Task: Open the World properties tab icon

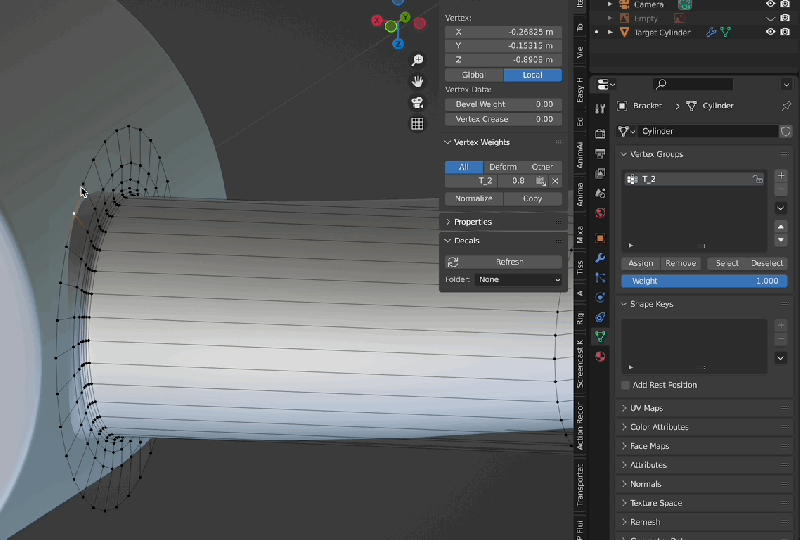Action: pyautogui.click(x=600, y=213)
